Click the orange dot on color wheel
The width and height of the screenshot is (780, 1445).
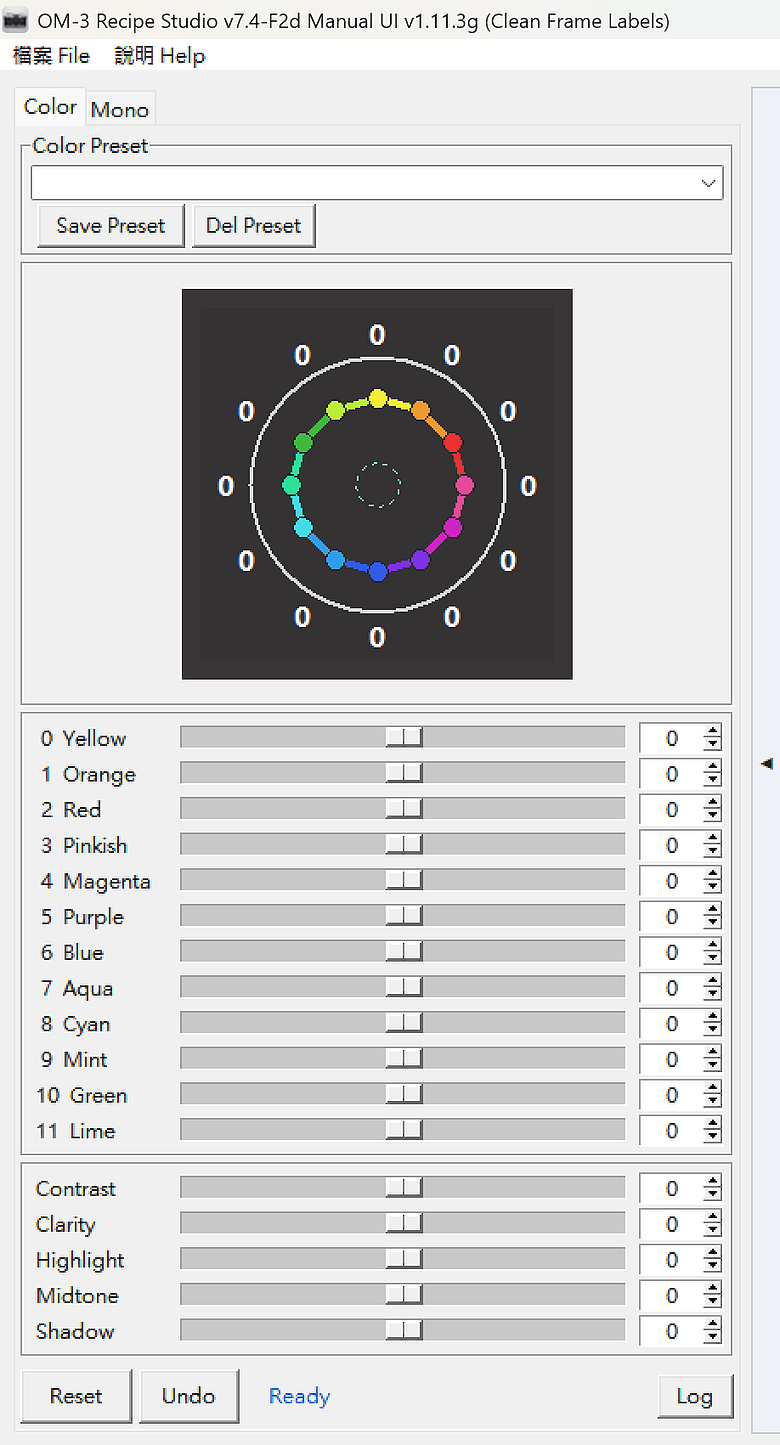(x=421, y=410)
